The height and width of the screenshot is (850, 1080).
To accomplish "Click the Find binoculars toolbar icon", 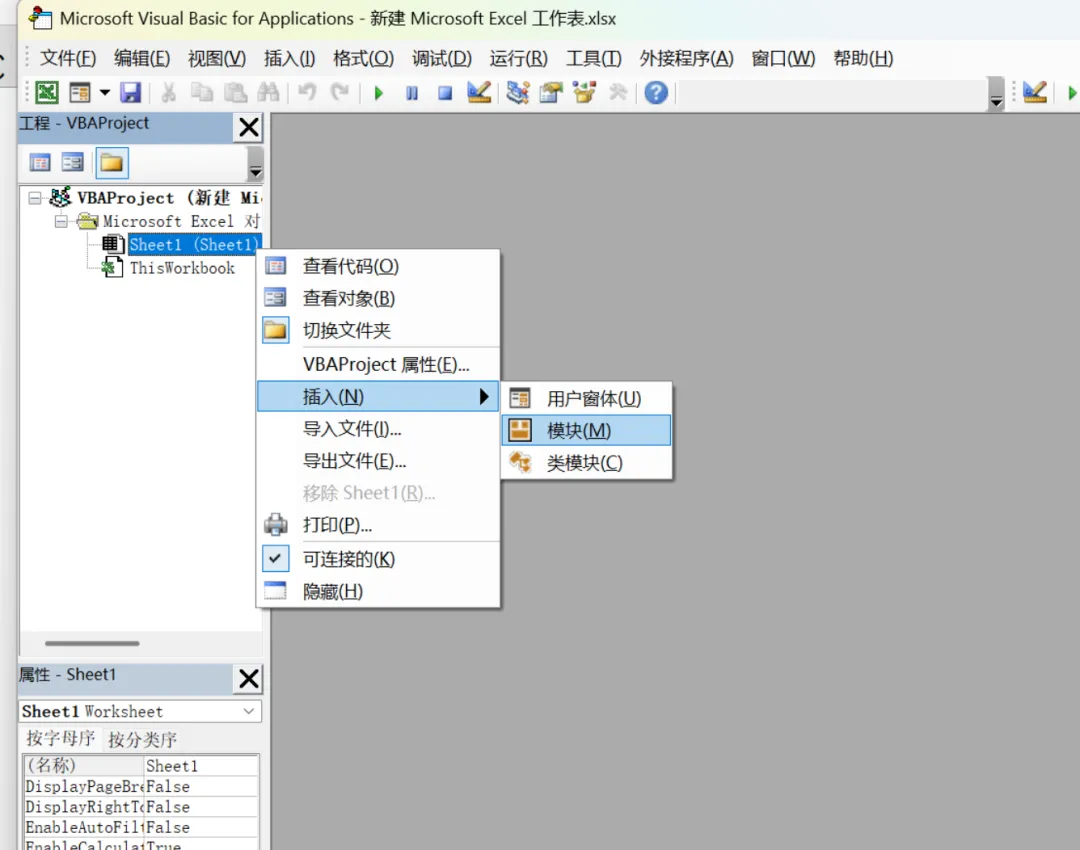I will pos(268,92).
